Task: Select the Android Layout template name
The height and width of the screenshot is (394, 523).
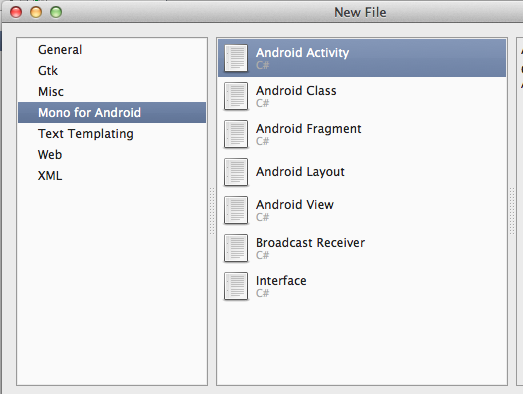Action: coord(300,172)
